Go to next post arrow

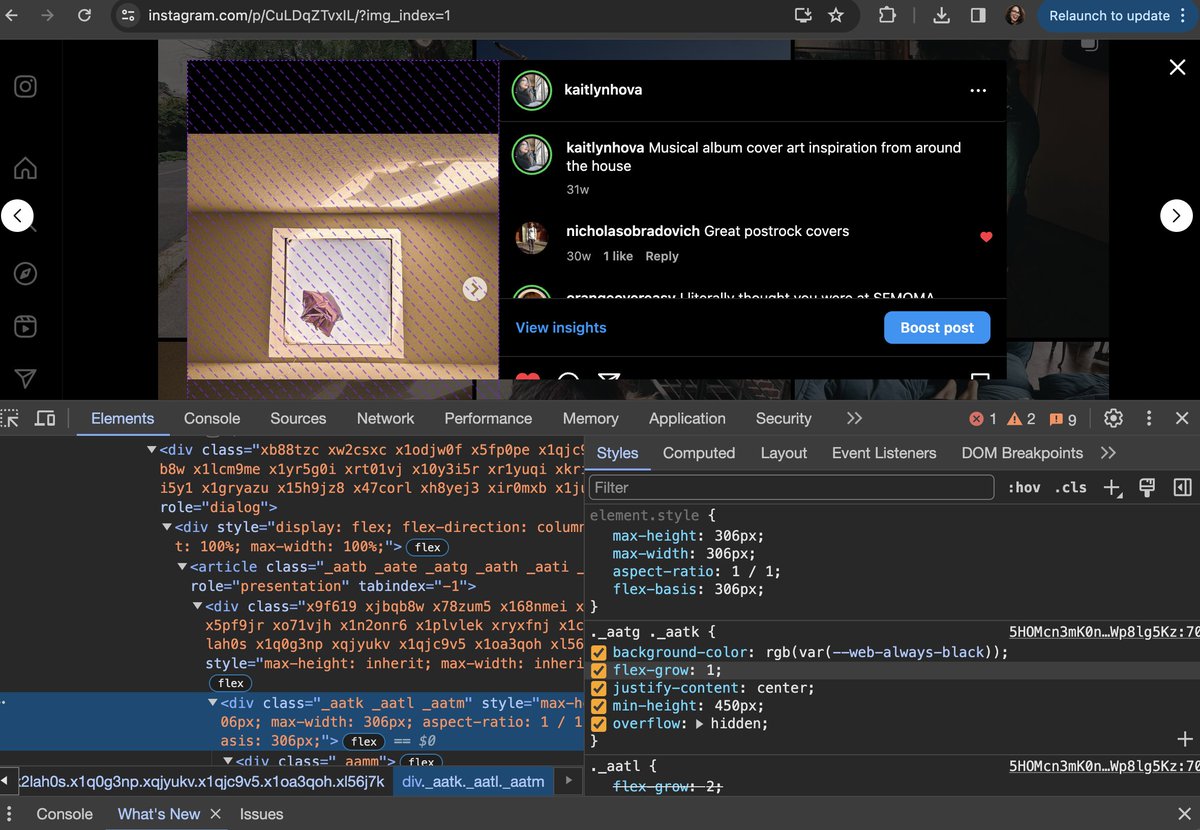coord(1176,215)
